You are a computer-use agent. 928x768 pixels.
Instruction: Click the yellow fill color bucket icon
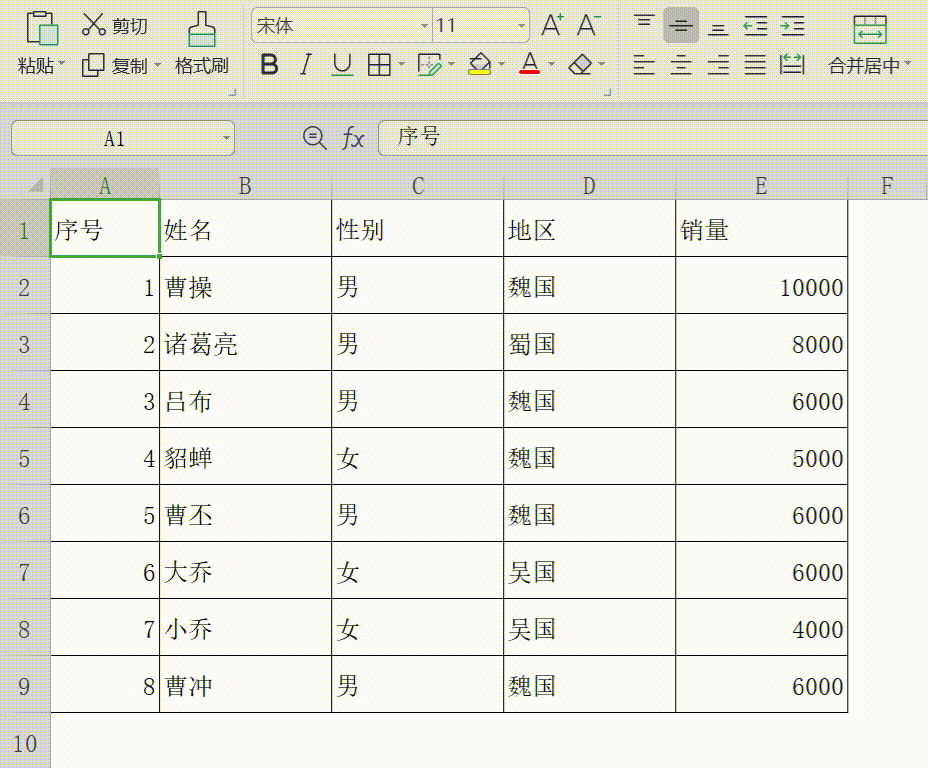pyautogui.click(x=478, y=63)
